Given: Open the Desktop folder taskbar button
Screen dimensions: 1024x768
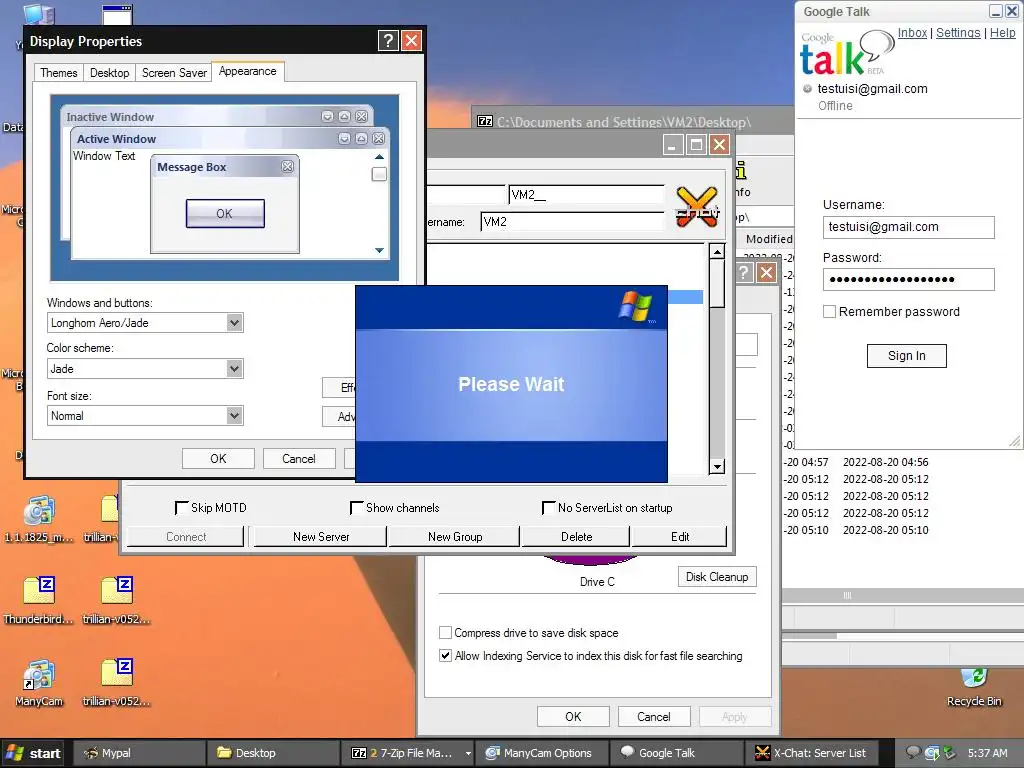Looking at the screenshot, I should [x=273, y=753].
